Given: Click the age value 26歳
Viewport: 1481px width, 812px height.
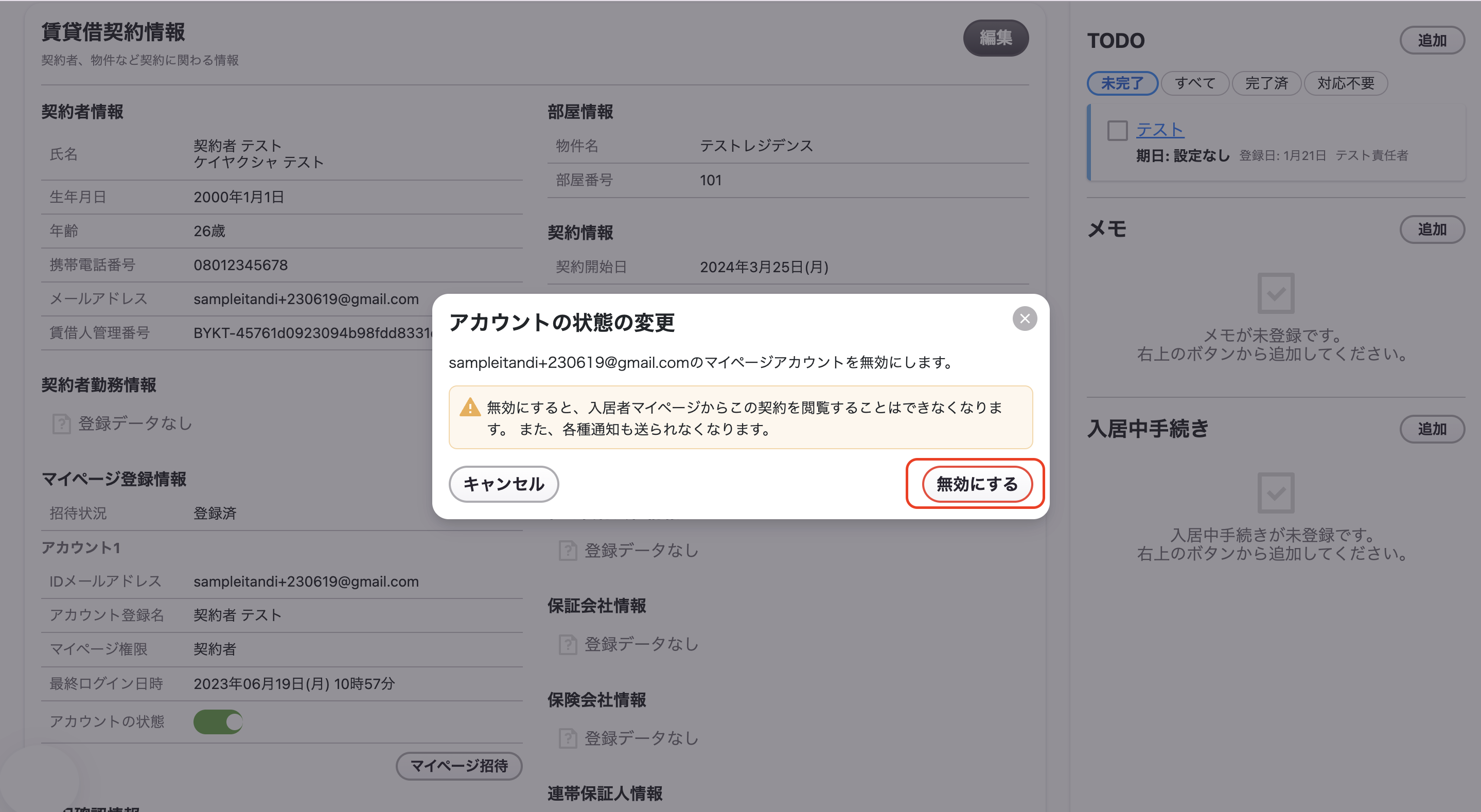Looking at the screenshot, I should [209, 231].
